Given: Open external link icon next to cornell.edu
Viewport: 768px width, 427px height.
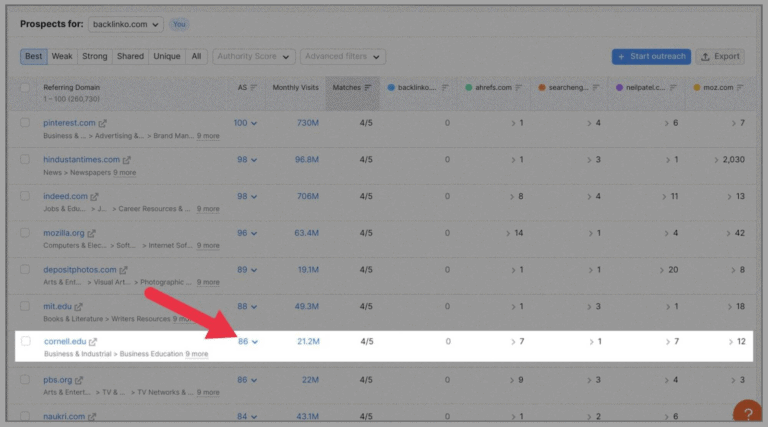Looking at the screenshot, I should point(93,341).
